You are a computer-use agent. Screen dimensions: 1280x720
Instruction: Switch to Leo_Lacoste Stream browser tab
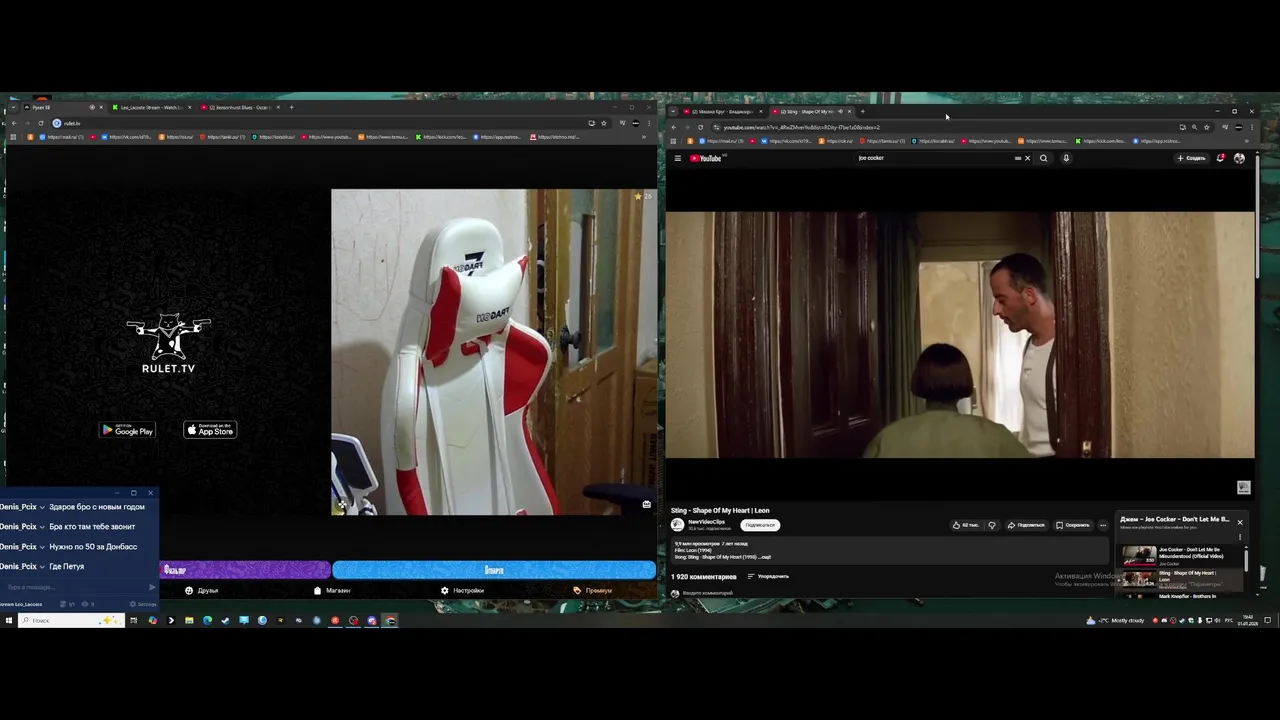pyautogui.click(x=151, y=107)
